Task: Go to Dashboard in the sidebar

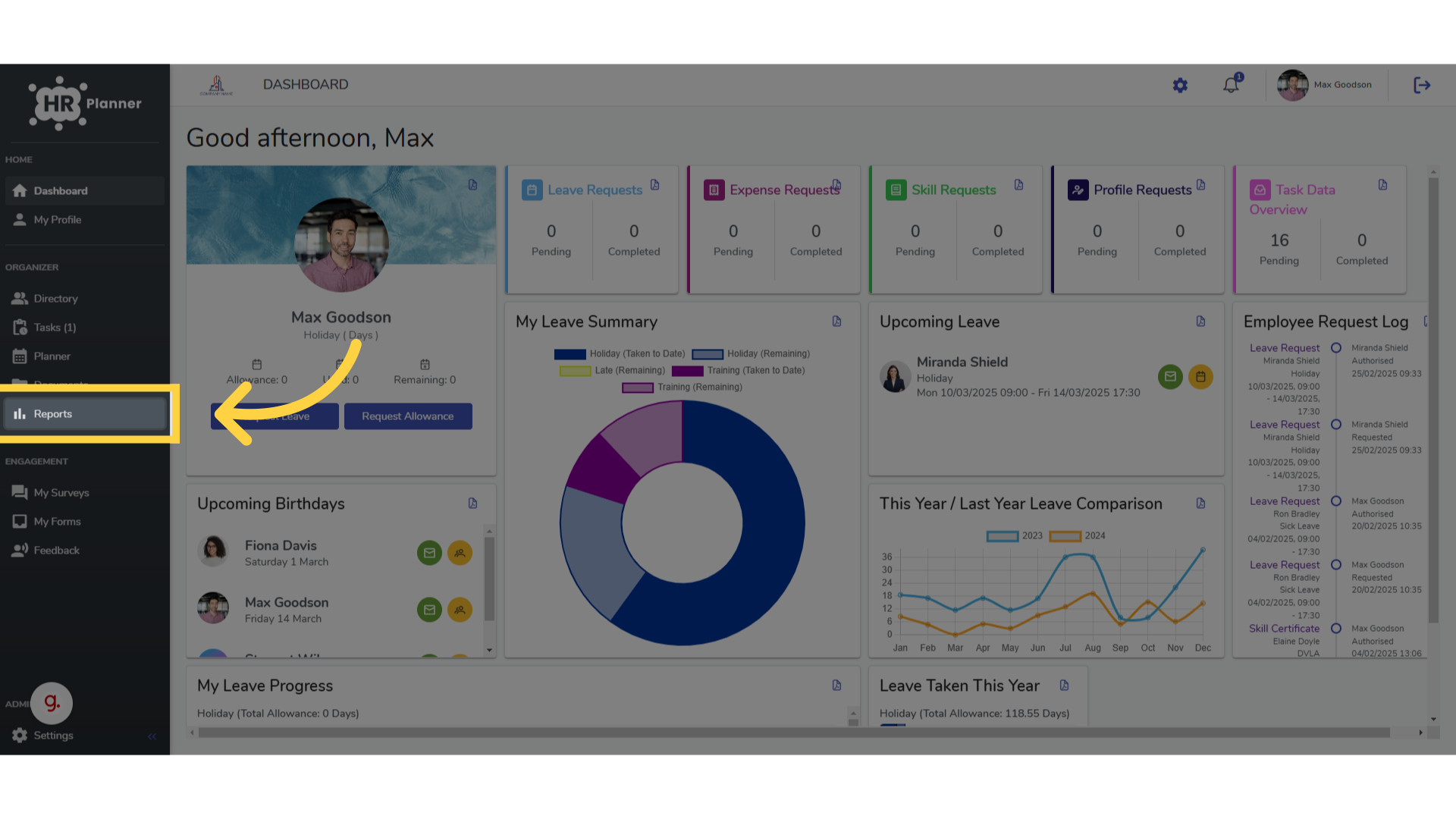Action: [85, 191]
